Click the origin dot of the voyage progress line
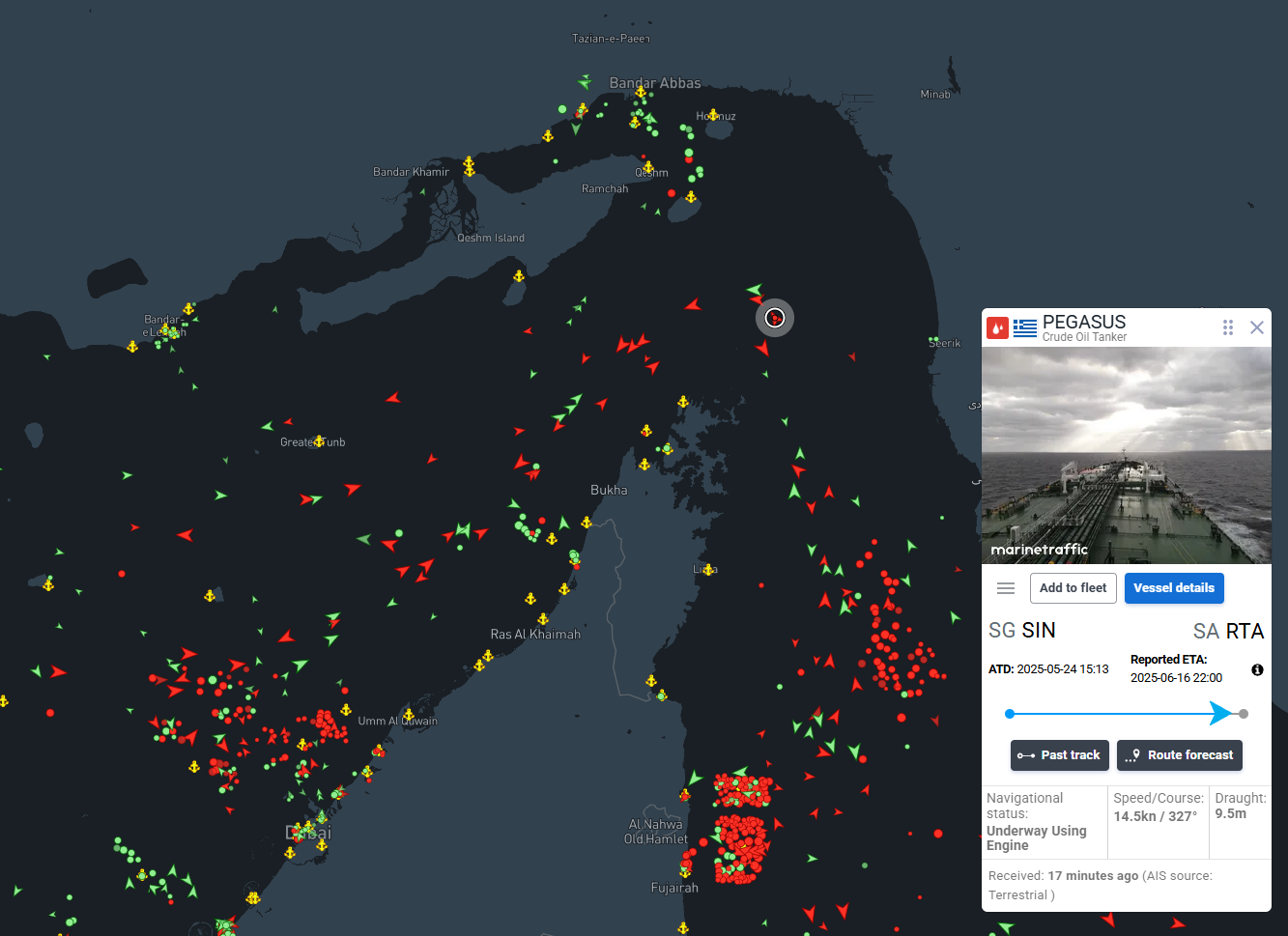Screen dimensions: 1288x936 tap(1010, 714)
